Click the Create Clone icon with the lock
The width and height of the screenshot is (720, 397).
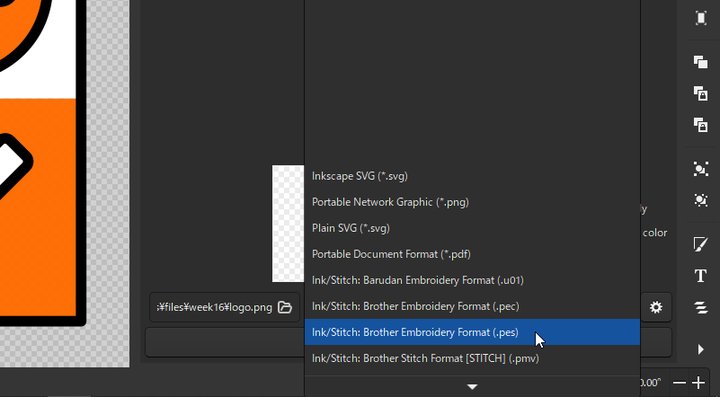(x=701, y=93)
